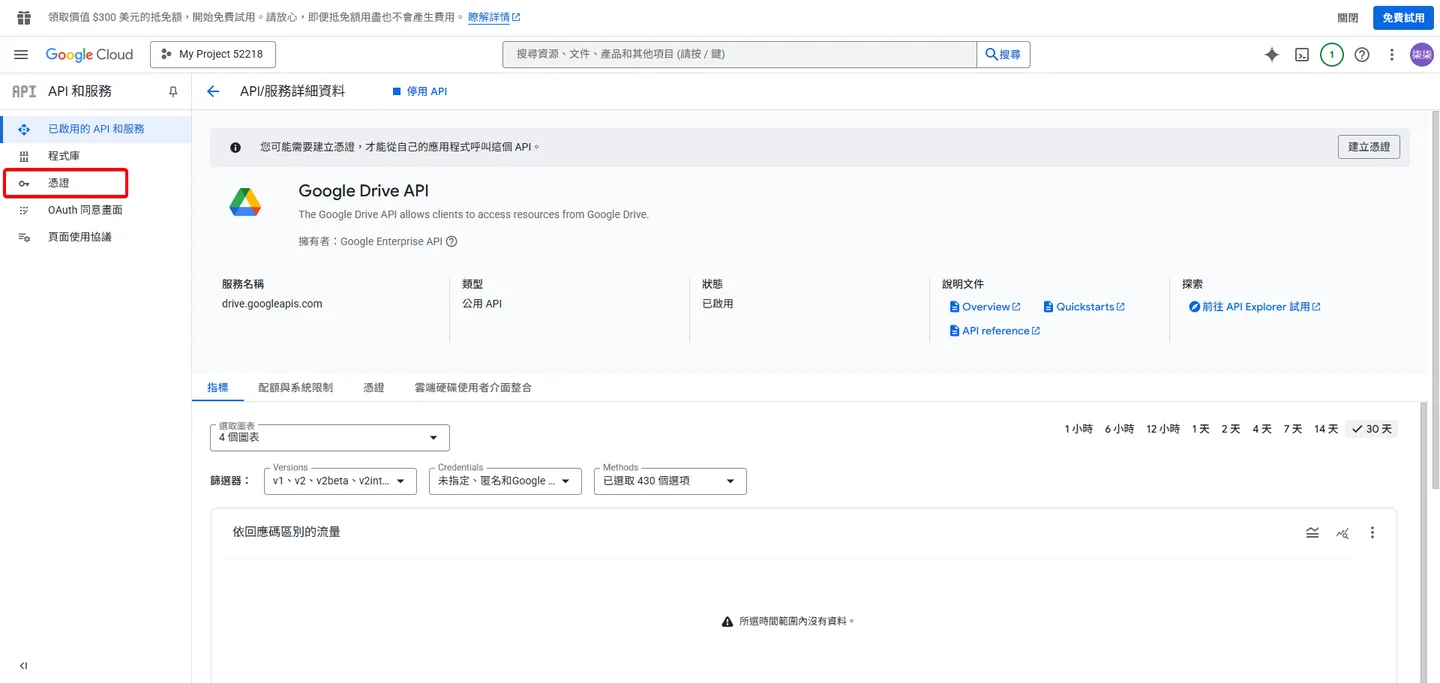Screen dimensions: 1440x683
Task: Select the 1 天 time range
Action: point(1201,429)
